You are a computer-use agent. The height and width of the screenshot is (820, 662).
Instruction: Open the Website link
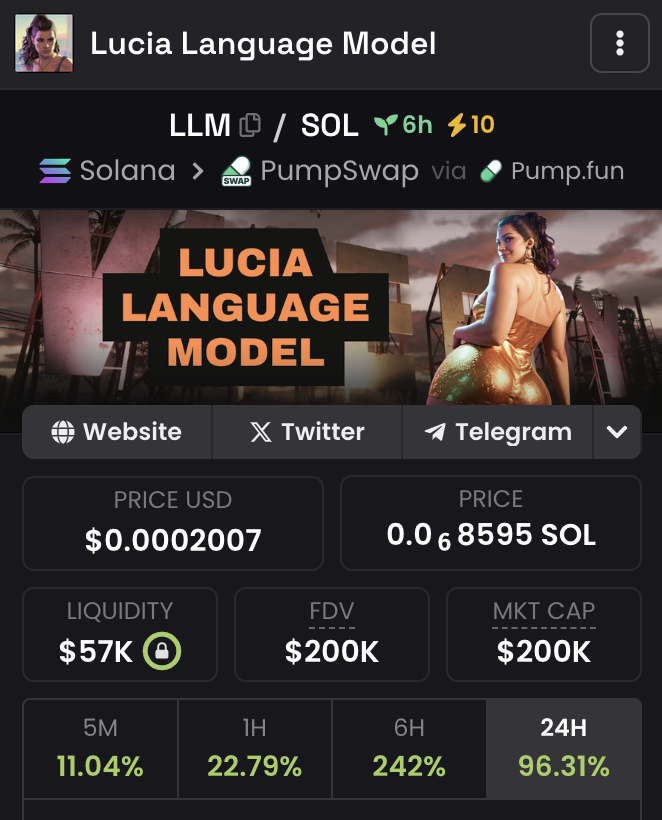tap(117, 432)
